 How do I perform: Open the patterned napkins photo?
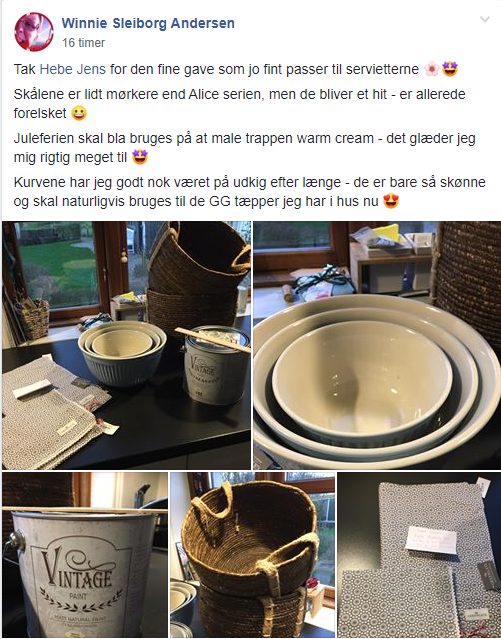click(419, 555)
